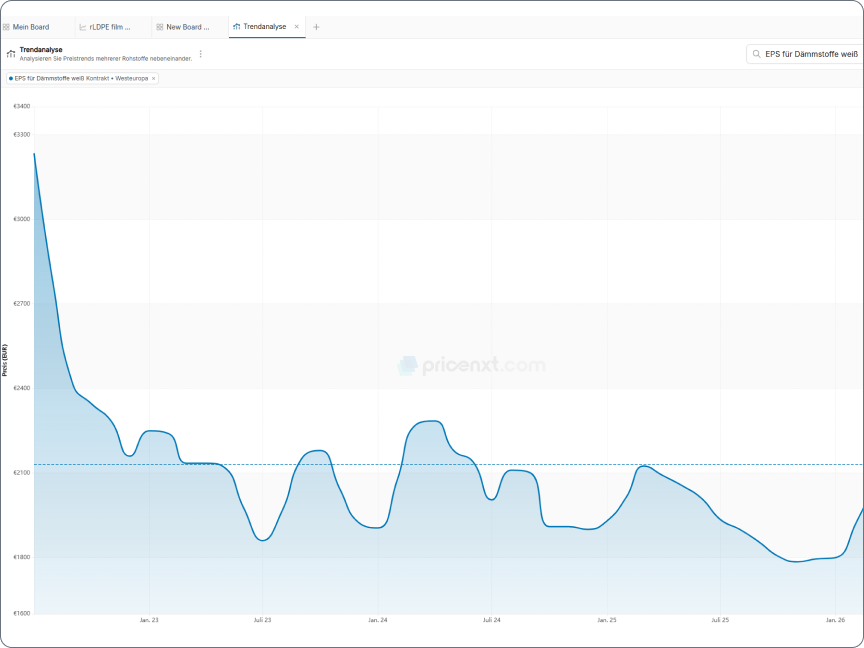This screenshot has height=648, width=864.
Task: Click the line chart icon on rLDPE film tab
Action: pyautogui.click(x=83, y=27)
